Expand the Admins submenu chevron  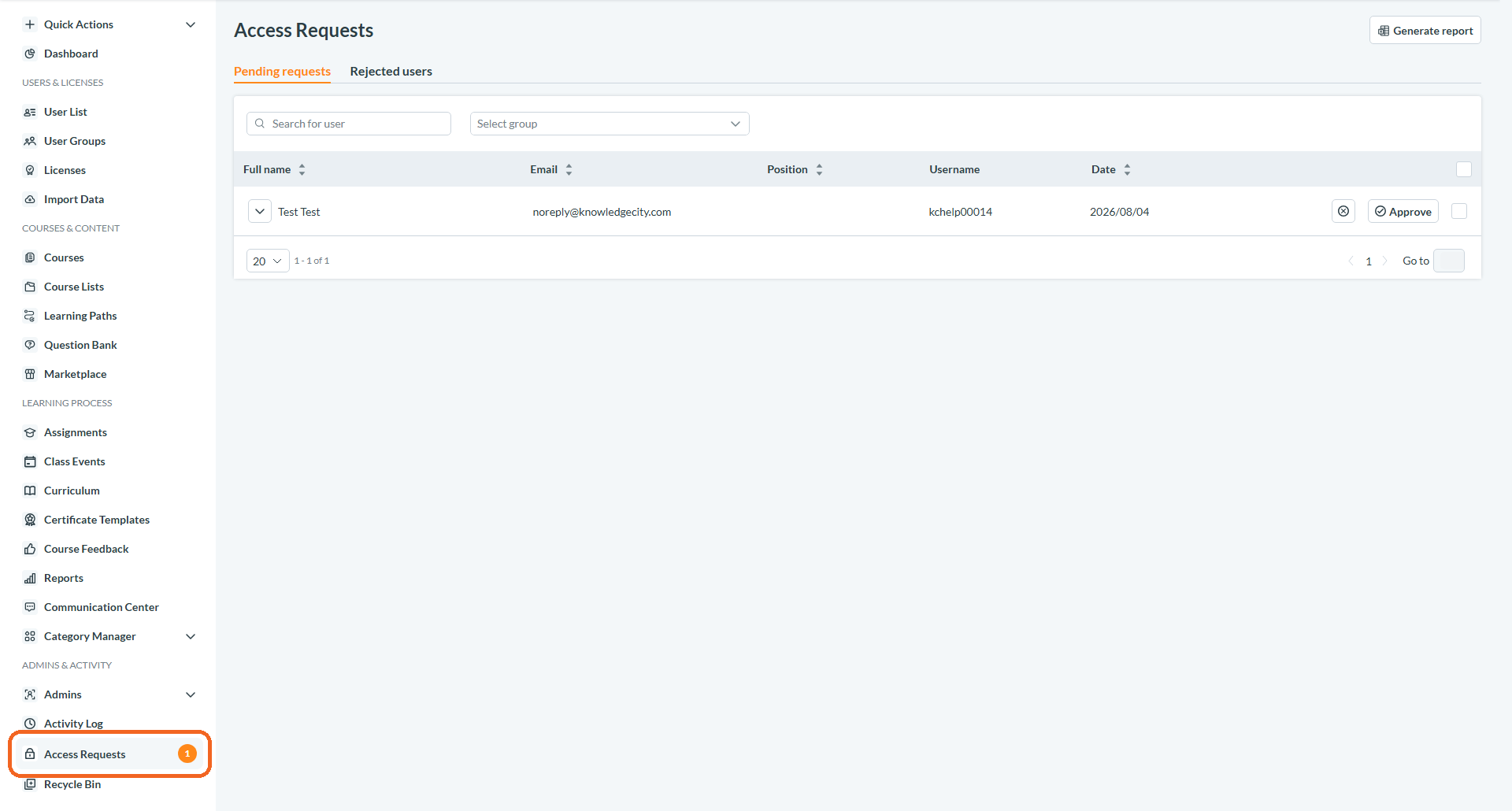click(191, 694)
